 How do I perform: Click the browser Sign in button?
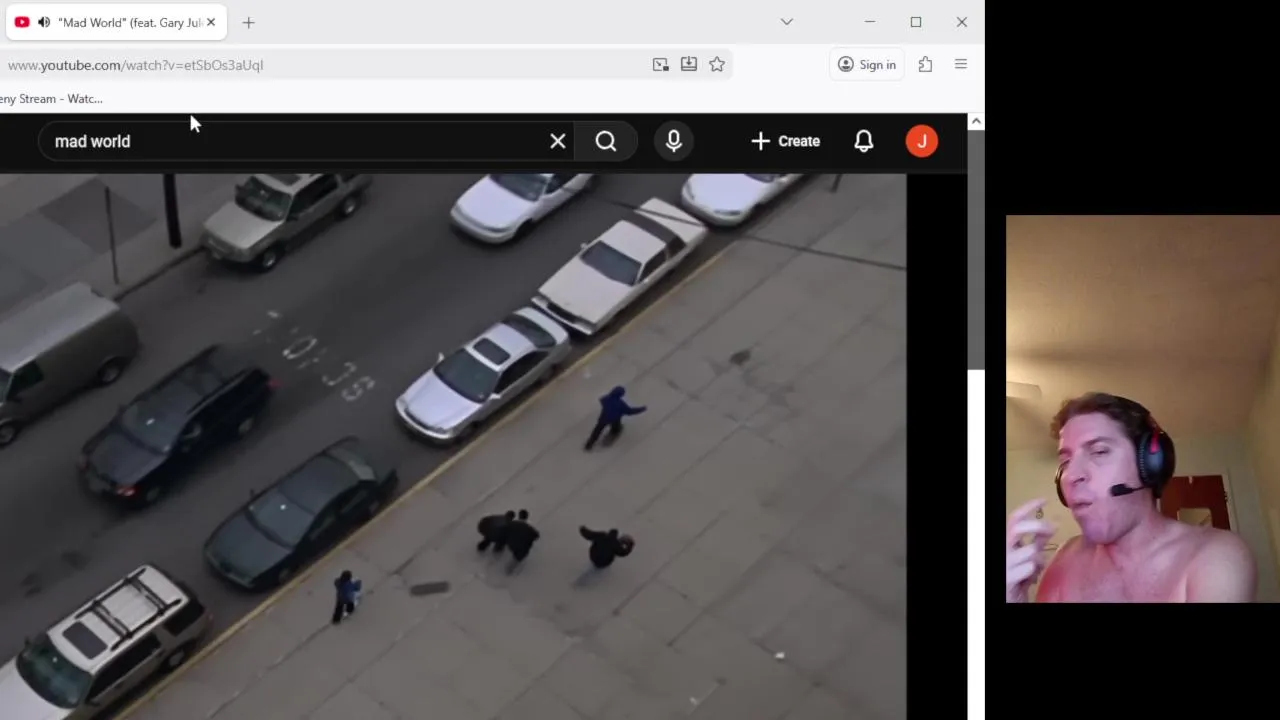[x=867, y=64]
